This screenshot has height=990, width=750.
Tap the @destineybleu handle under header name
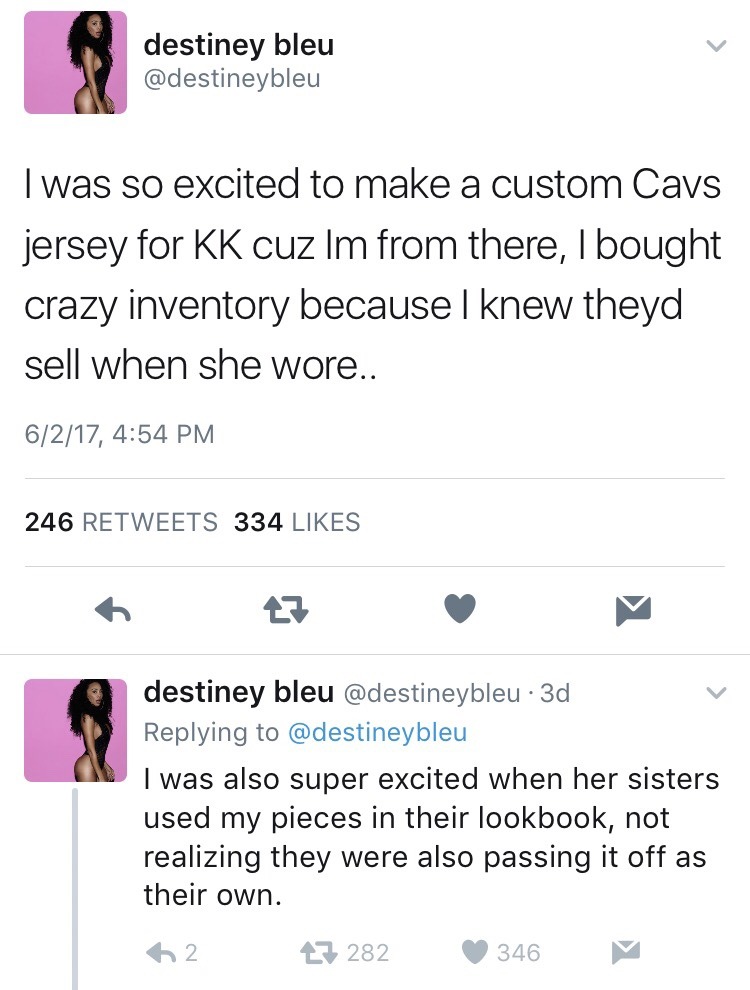(233, 78)
